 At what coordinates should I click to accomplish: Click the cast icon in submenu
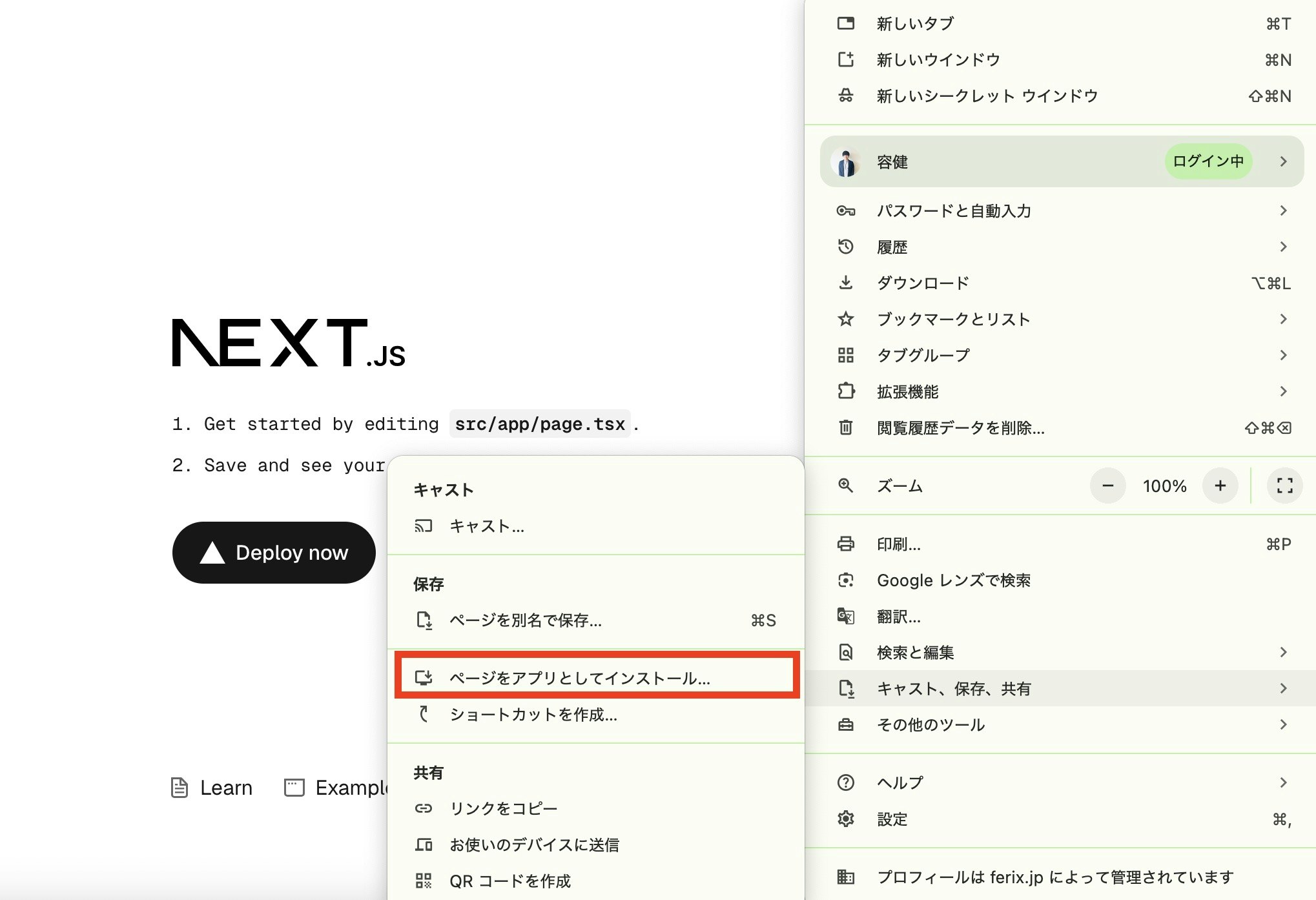coord(423,526)
